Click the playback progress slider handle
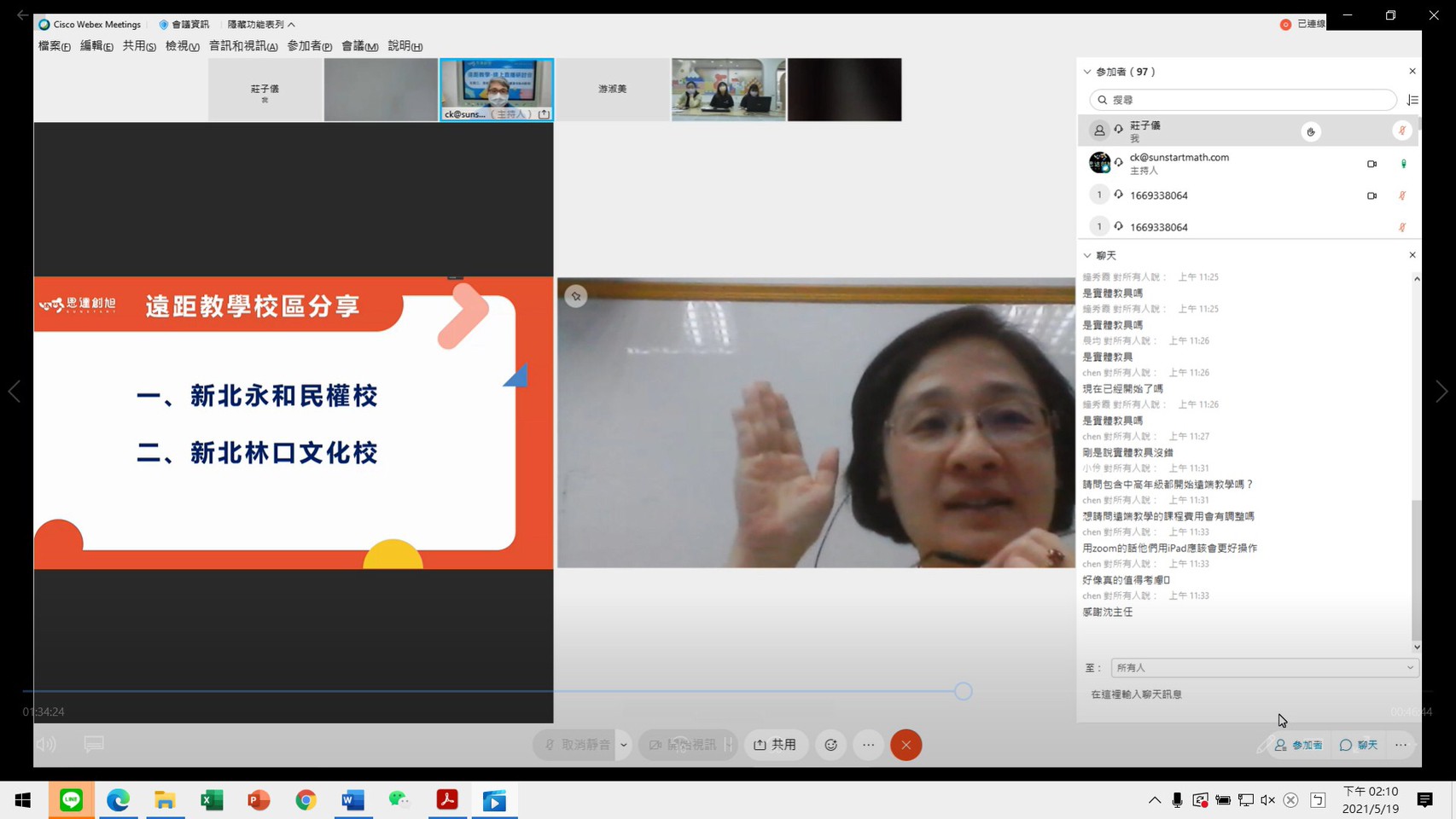 click(963, 692)
